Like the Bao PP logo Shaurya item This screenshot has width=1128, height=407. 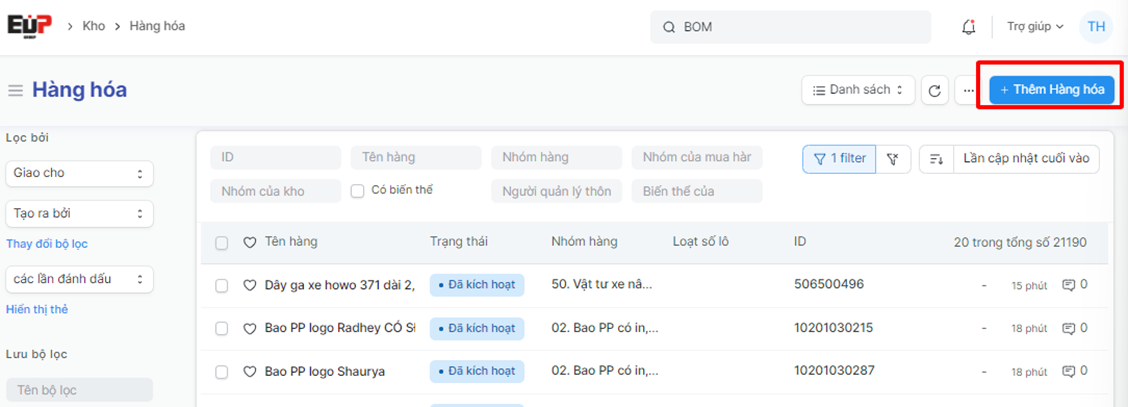click(x=250, y=371)
